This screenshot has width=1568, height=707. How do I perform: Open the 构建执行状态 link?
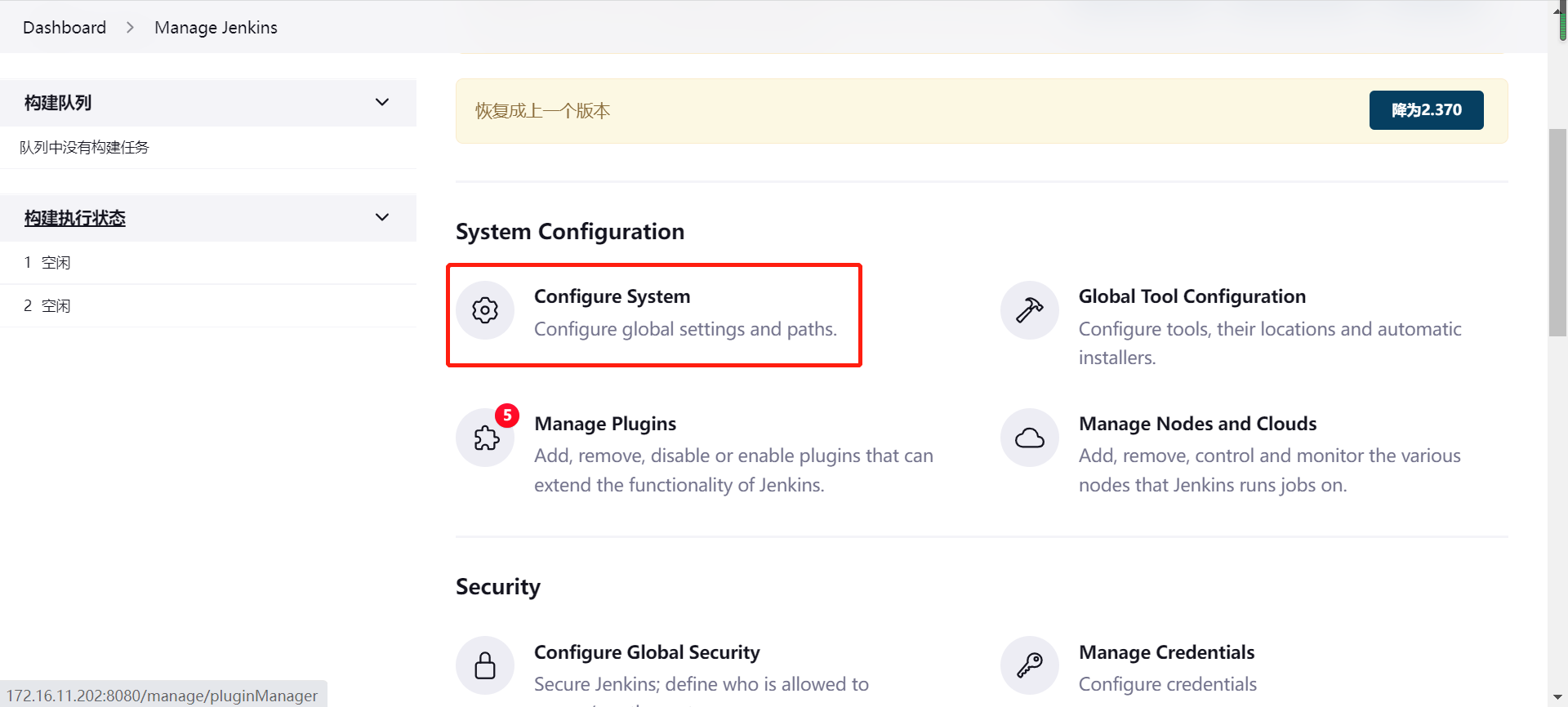[75, 218]
